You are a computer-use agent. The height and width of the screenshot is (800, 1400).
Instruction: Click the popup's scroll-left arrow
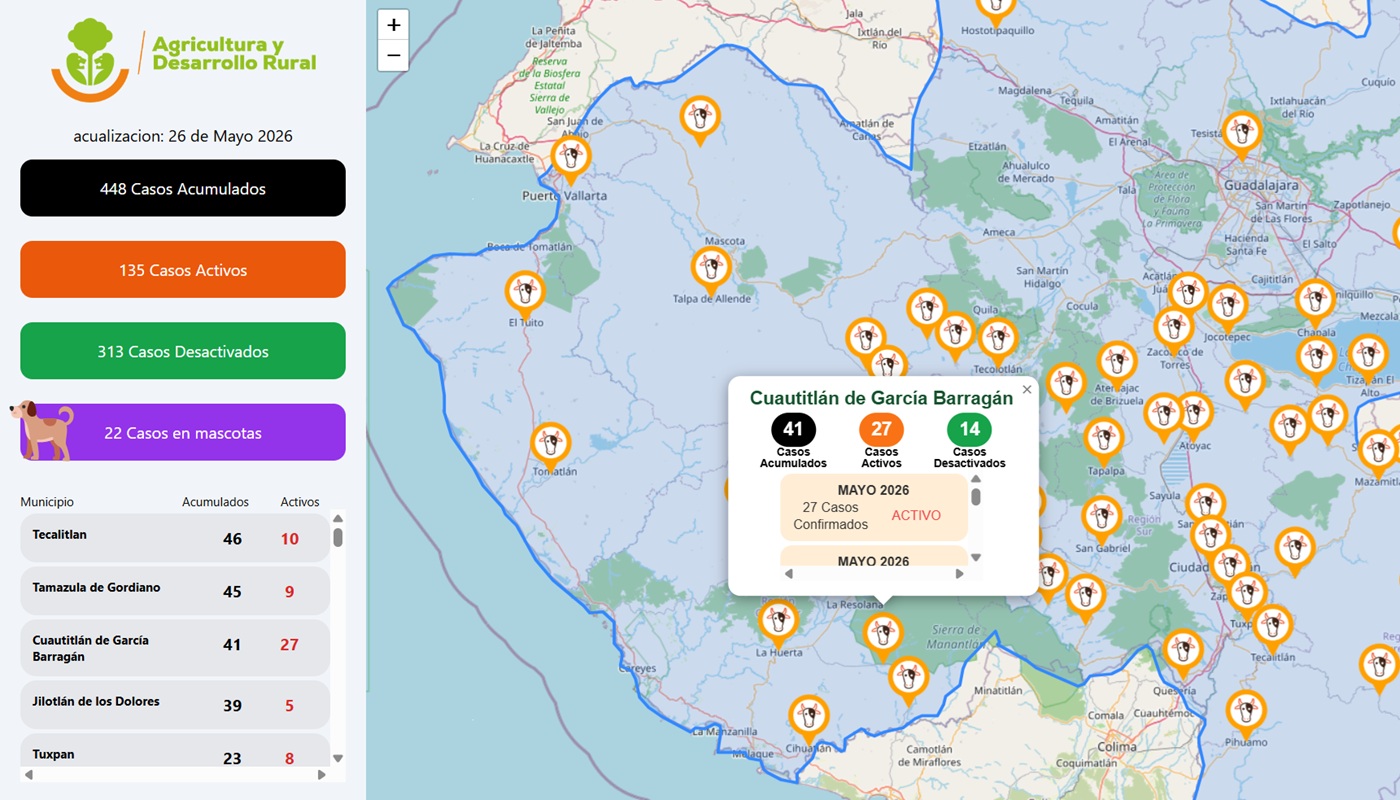(788, 574)
